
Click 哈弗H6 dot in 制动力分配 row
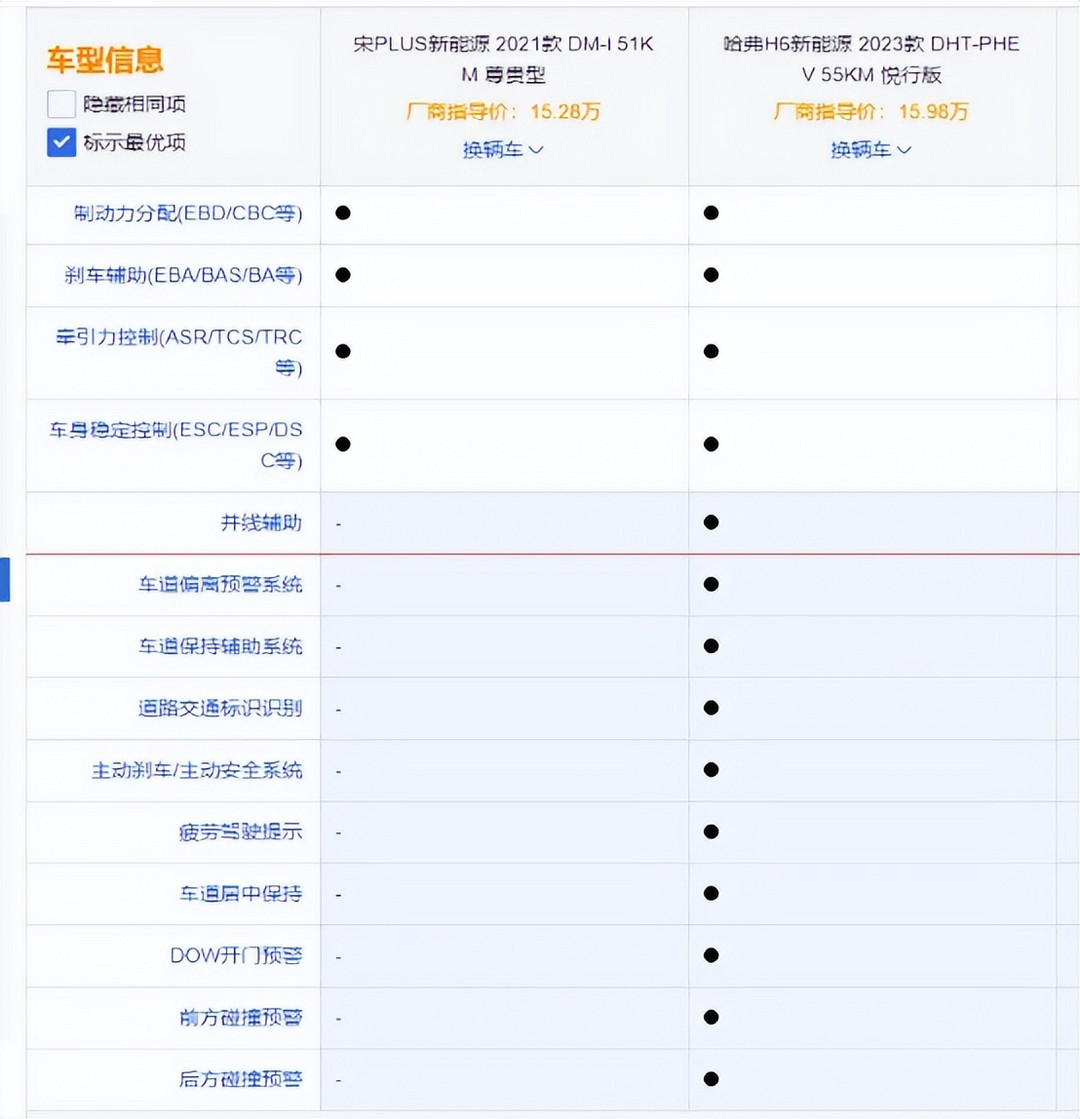point(711,213)
